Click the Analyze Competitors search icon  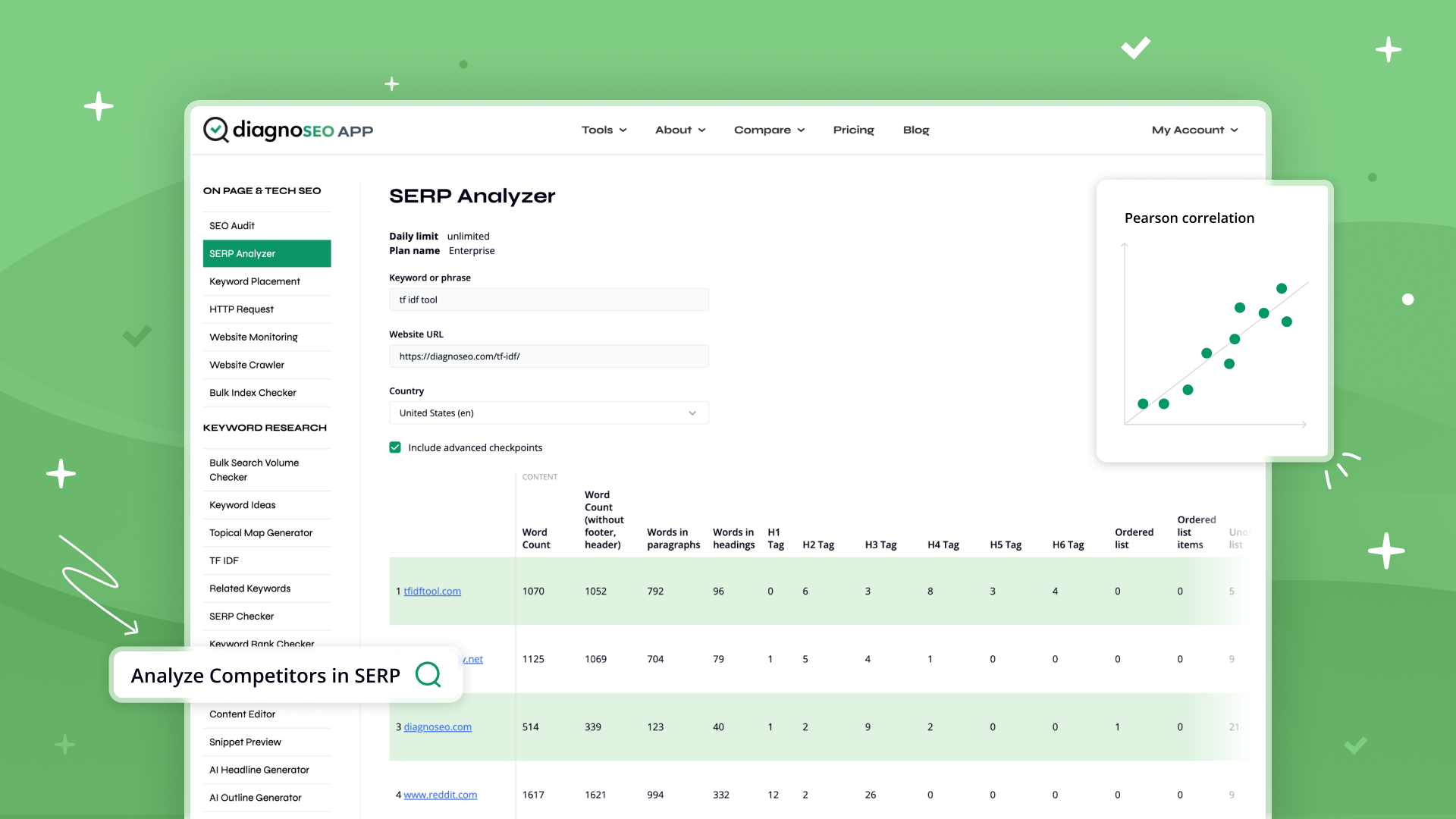pos(428,674)
